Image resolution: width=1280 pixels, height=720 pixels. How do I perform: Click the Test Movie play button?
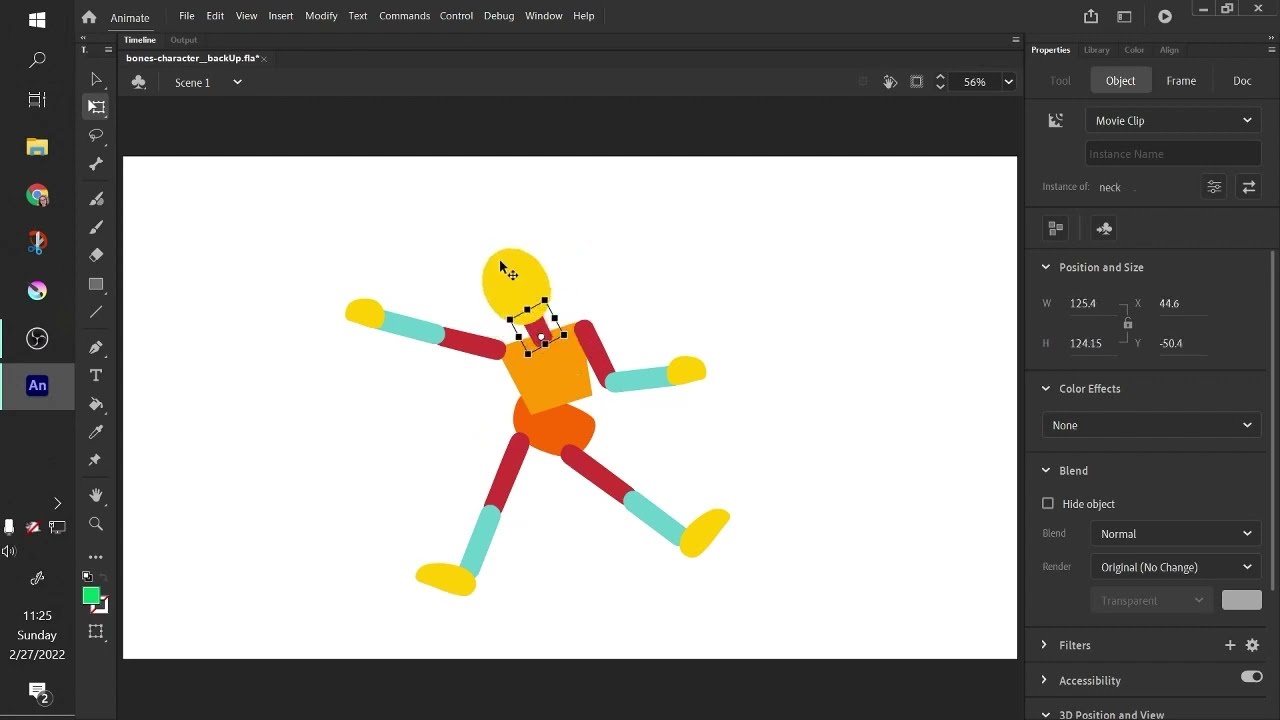(1165, 16)
